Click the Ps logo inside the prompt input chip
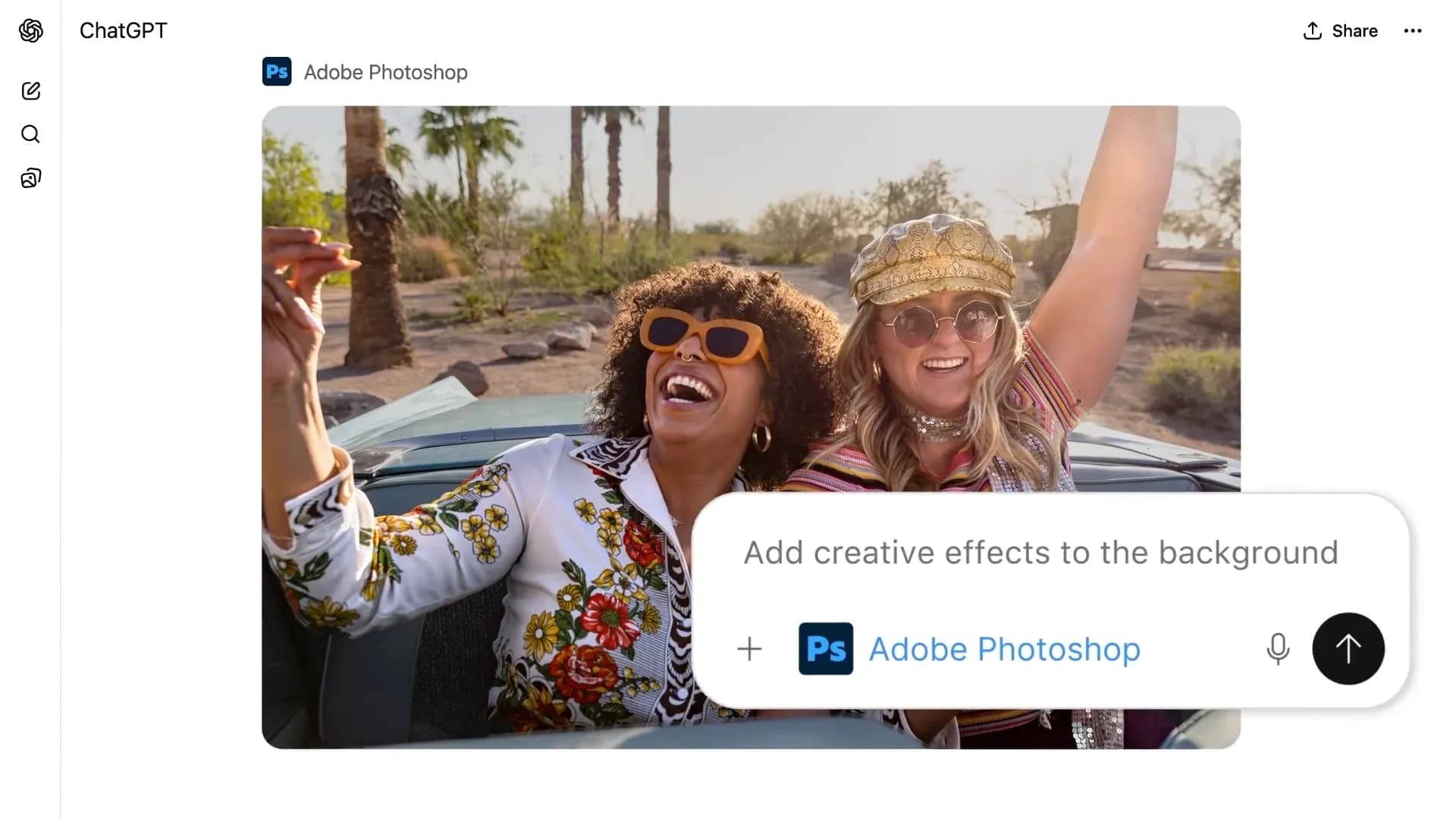The height and width of the screenshot is (819, 1456). pos(826,649)
